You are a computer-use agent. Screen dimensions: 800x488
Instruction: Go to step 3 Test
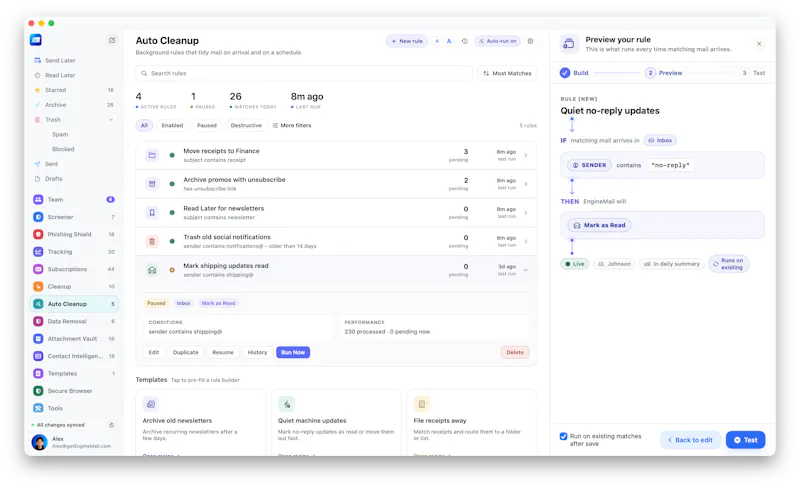tap(754, 73)
